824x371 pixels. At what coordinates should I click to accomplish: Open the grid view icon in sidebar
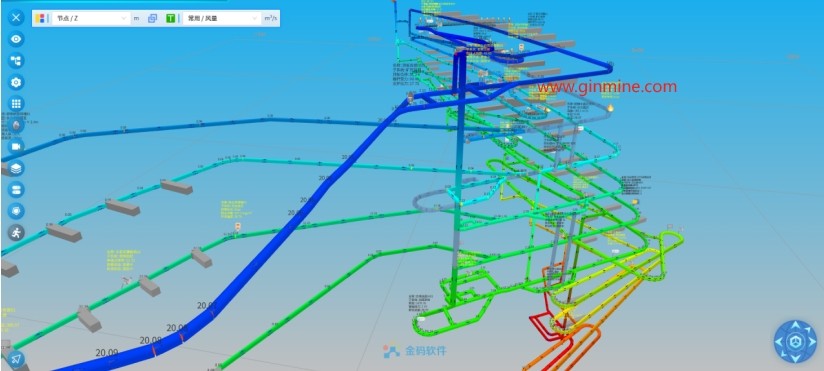click(x=16, y=104)
